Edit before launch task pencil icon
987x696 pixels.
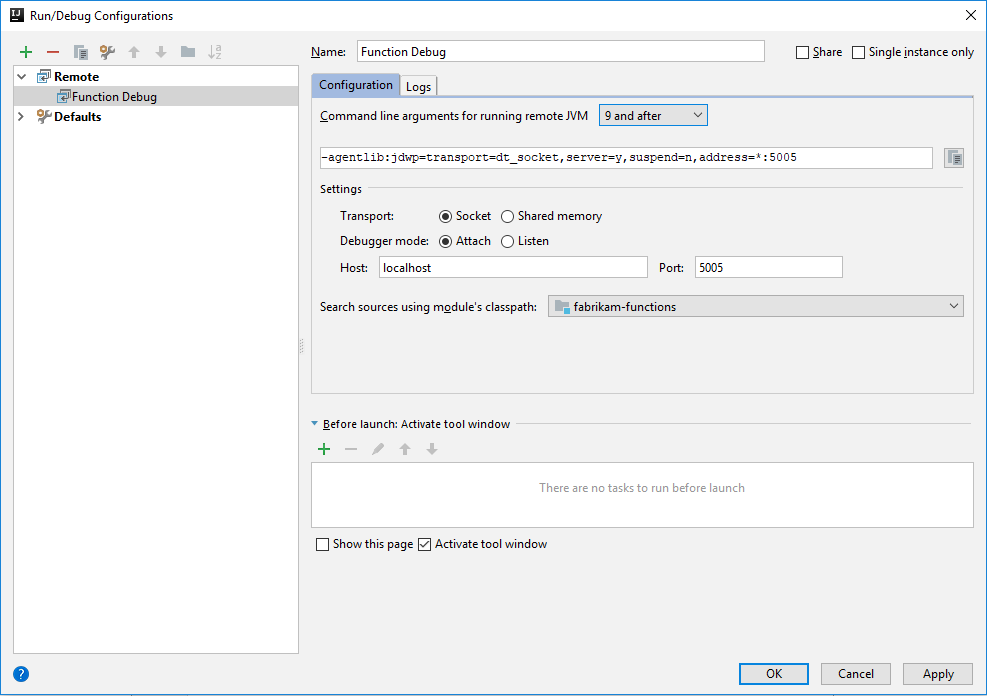click(378, 449)
